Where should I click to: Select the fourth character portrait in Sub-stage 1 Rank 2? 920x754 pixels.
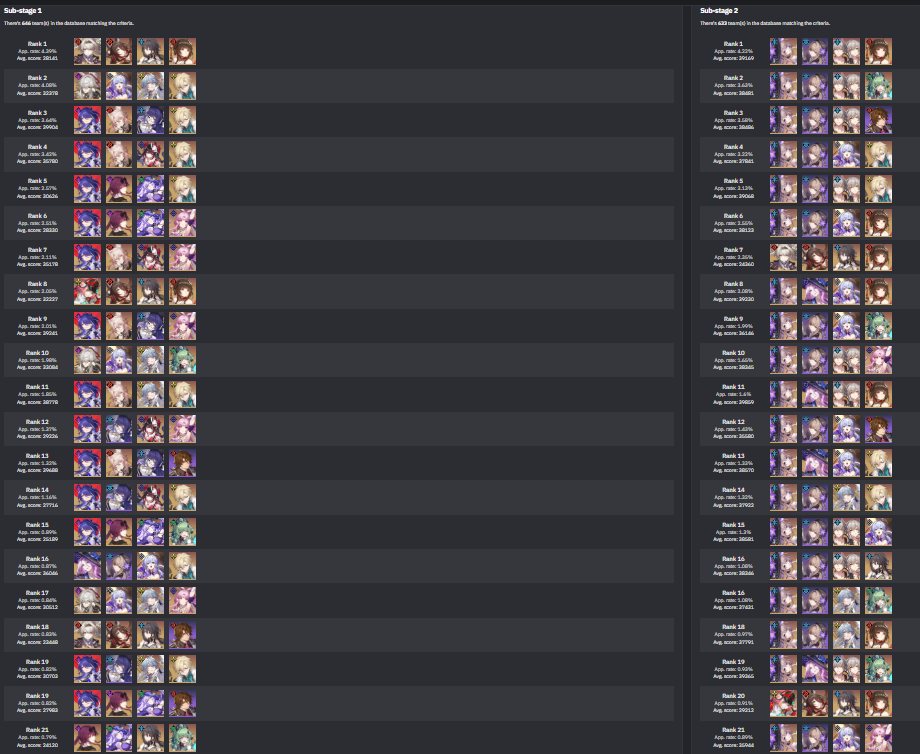(182, 86)
